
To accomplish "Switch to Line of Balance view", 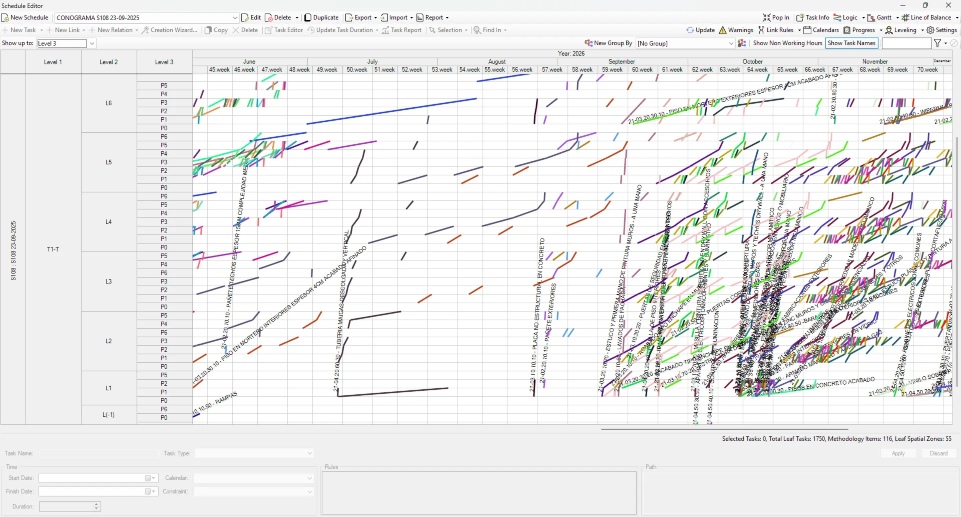I will 925,17.
